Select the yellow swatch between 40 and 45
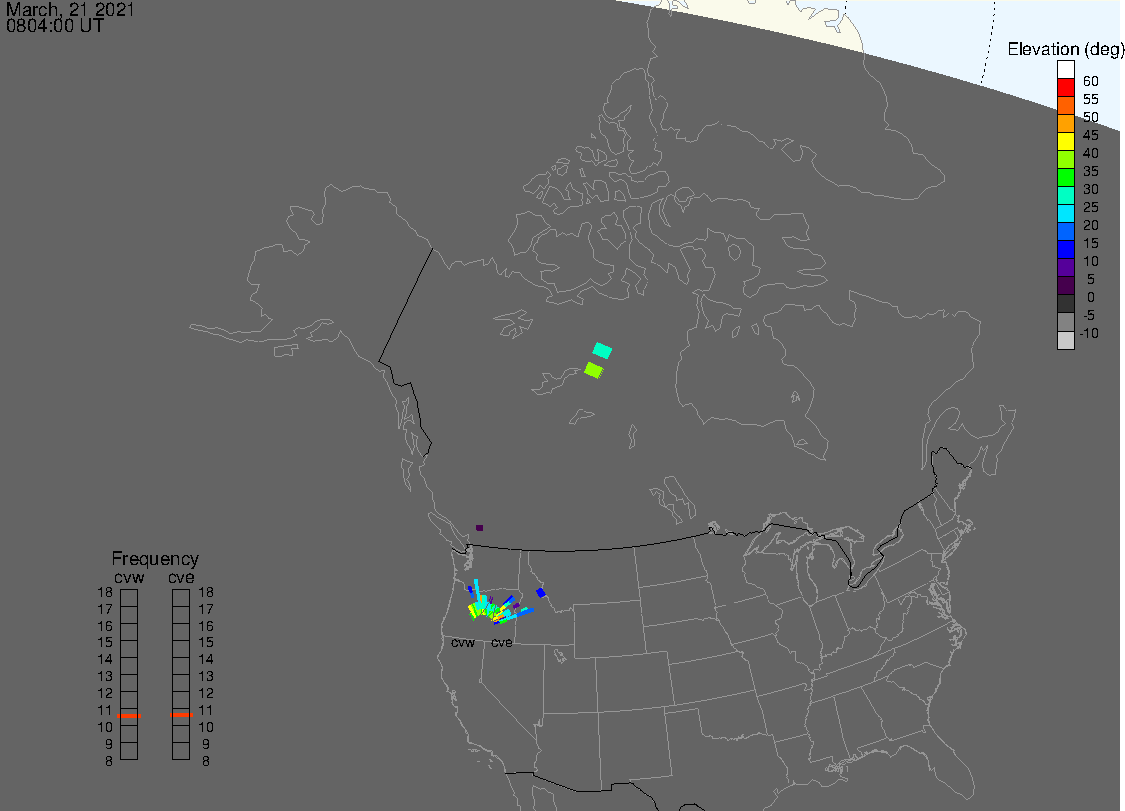 [1065, 141]
